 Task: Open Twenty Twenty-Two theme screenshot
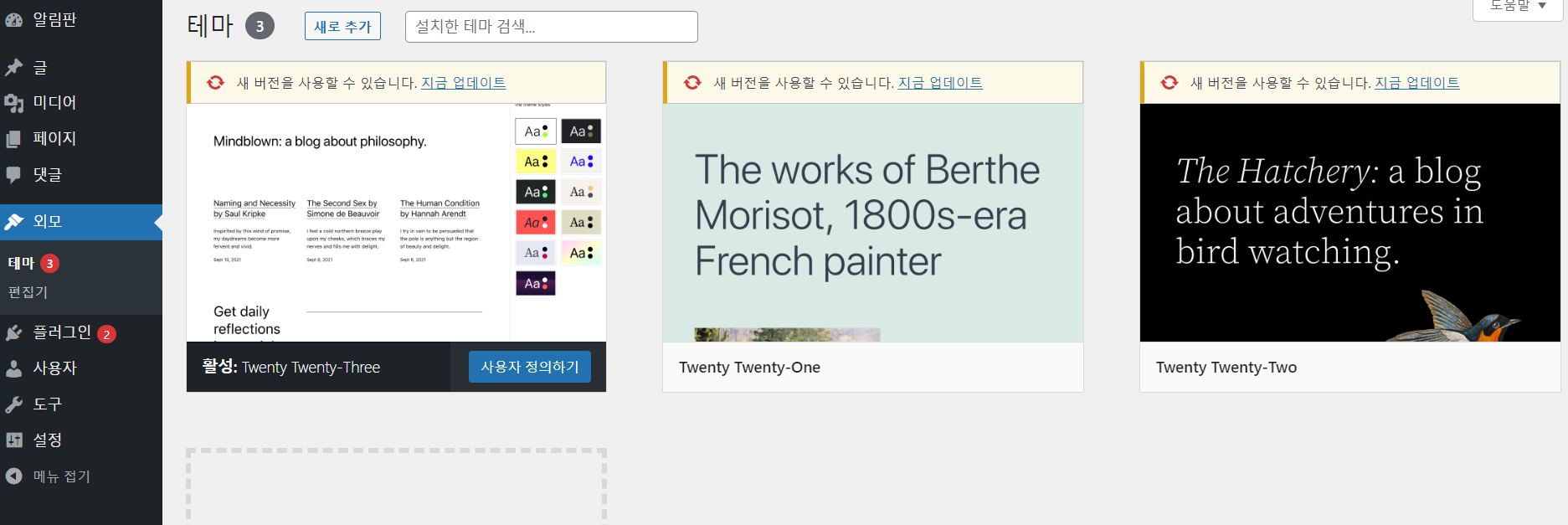(1350, 223)
